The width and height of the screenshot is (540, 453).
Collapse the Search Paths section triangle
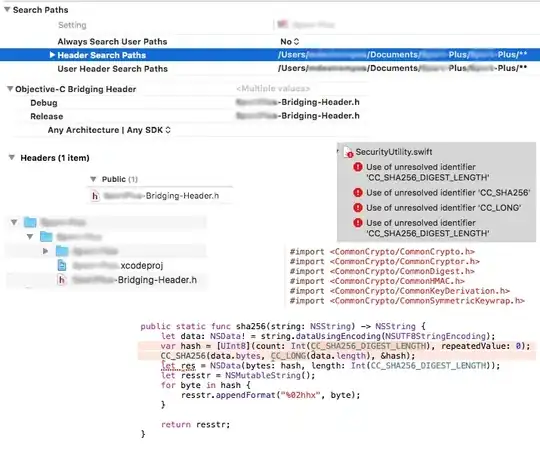pyautogui.click(x=7, y=10)
